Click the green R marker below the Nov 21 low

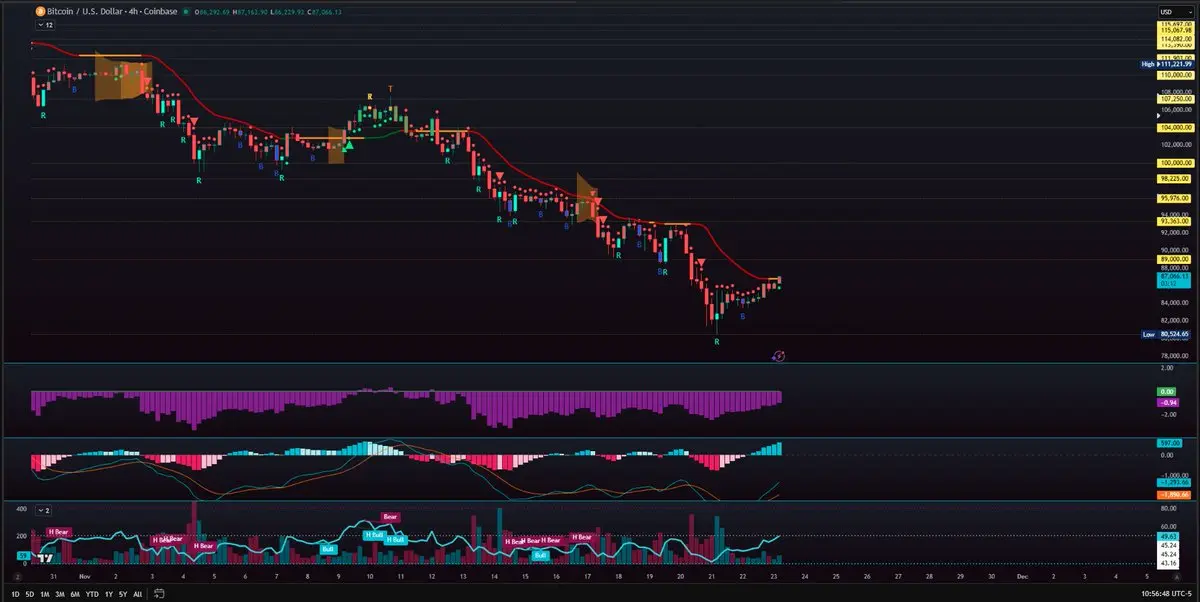pos(717,341)
